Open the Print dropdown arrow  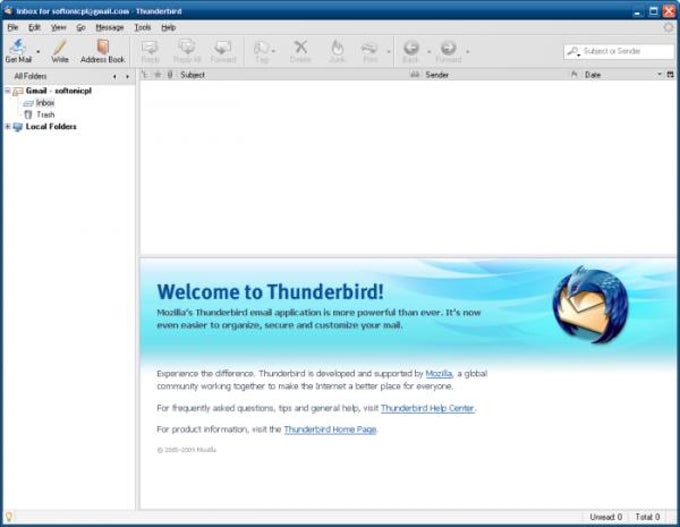point(389,51)
